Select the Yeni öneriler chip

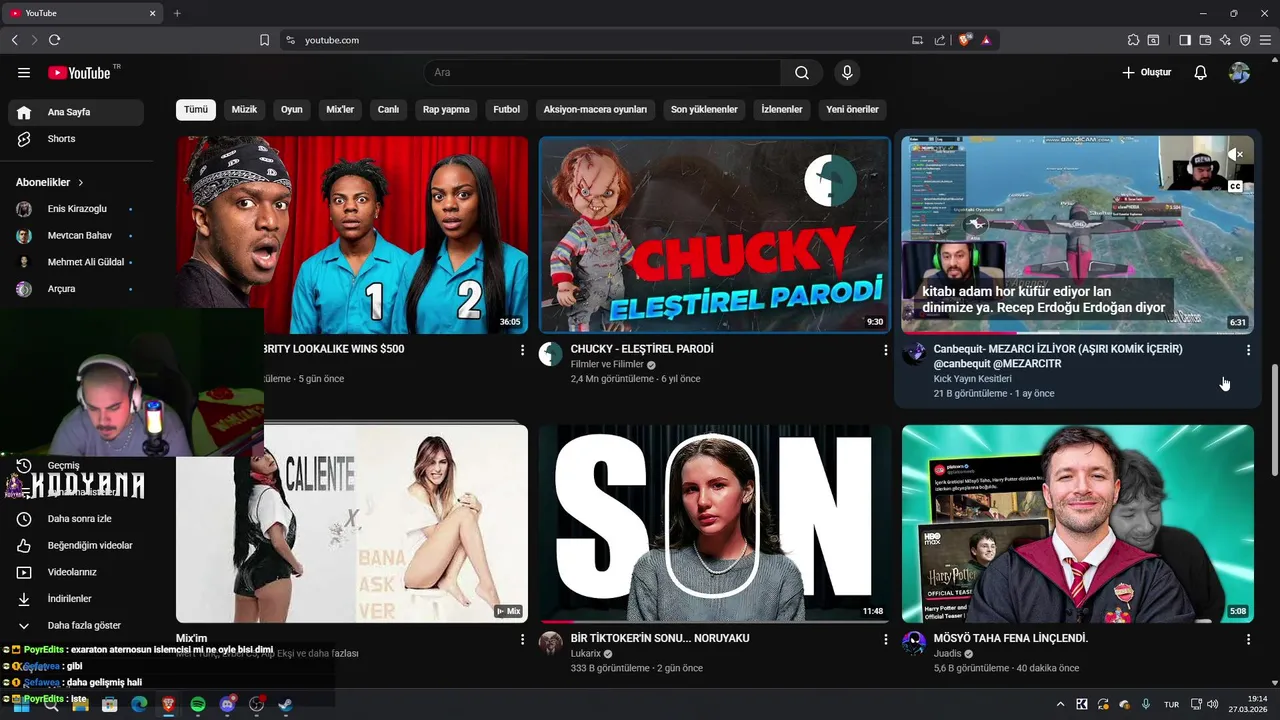852,109
